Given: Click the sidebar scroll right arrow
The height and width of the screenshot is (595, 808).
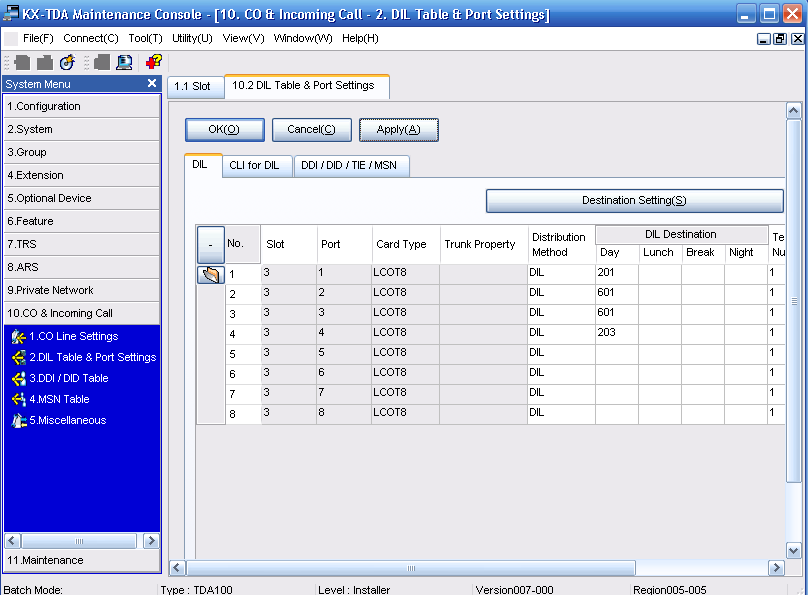Looking at the screenshot, I should point(151,541).
